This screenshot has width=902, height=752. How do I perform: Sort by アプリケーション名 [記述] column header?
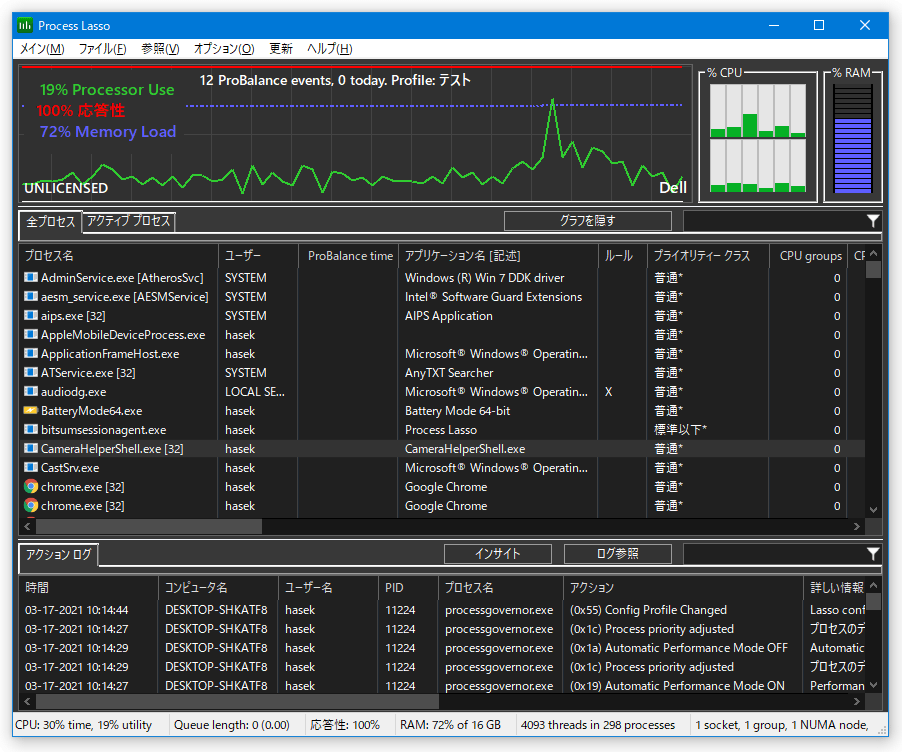(x=498, y=255)
